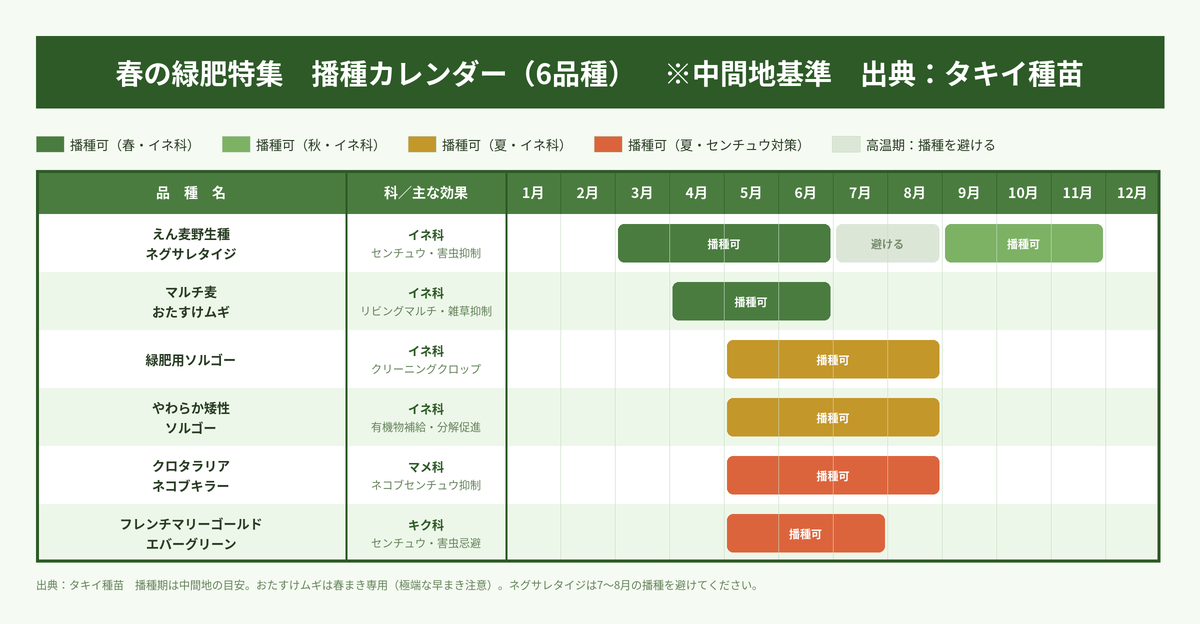Click the おたすけムギ 播種可 bar

click(x=751, y=302)
